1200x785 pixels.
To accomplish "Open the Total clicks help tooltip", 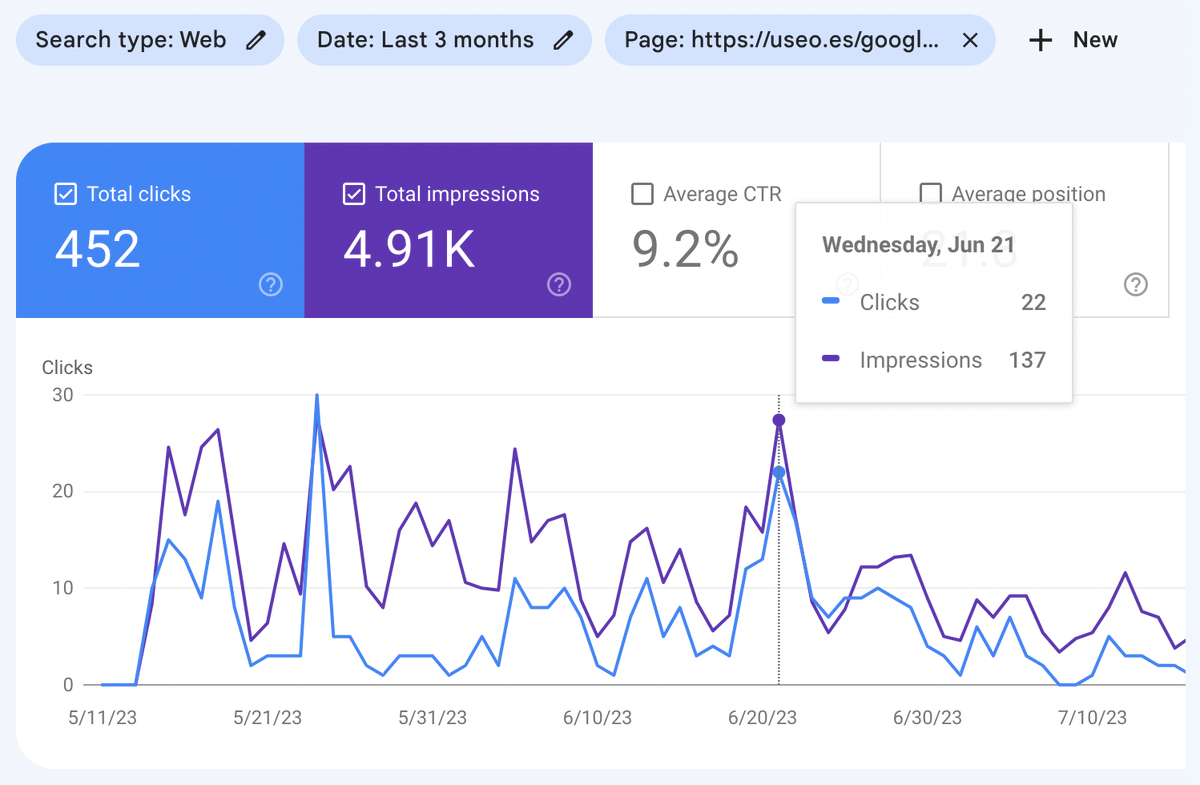I will coord(271,284).
